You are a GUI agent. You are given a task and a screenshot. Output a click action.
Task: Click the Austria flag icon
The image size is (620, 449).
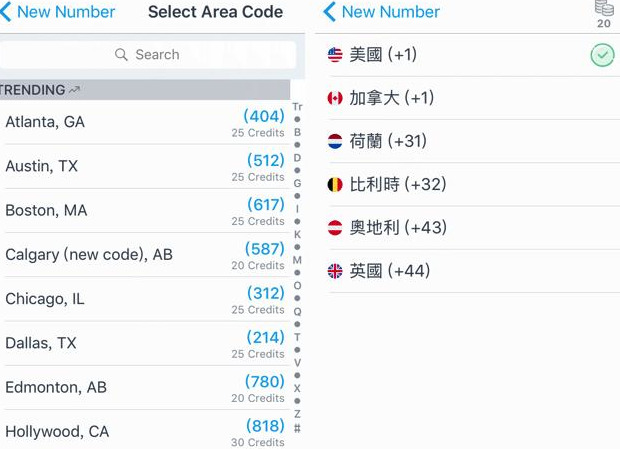[335, 228]
